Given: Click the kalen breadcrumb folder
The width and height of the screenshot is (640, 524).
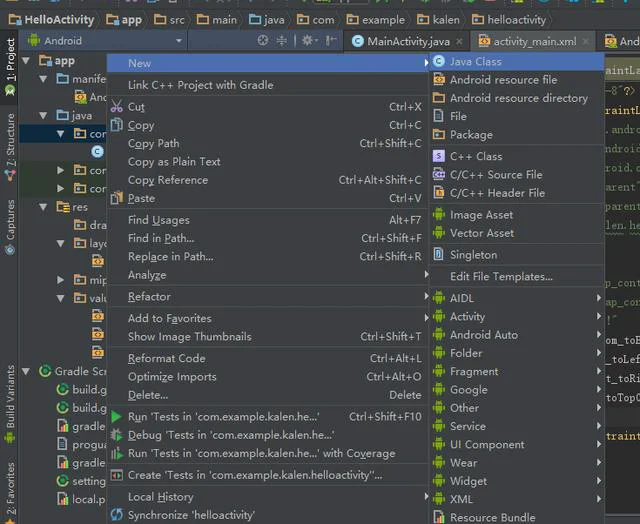Looking at the screenshot, I should click(x=438, y=20).
